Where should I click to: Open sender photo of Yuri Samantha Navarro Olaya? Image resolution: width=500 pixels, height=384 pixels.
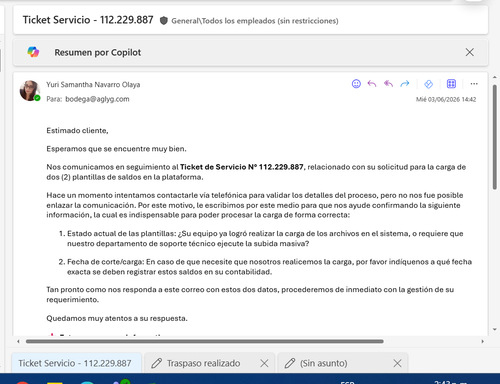click(x=30, y=90)
